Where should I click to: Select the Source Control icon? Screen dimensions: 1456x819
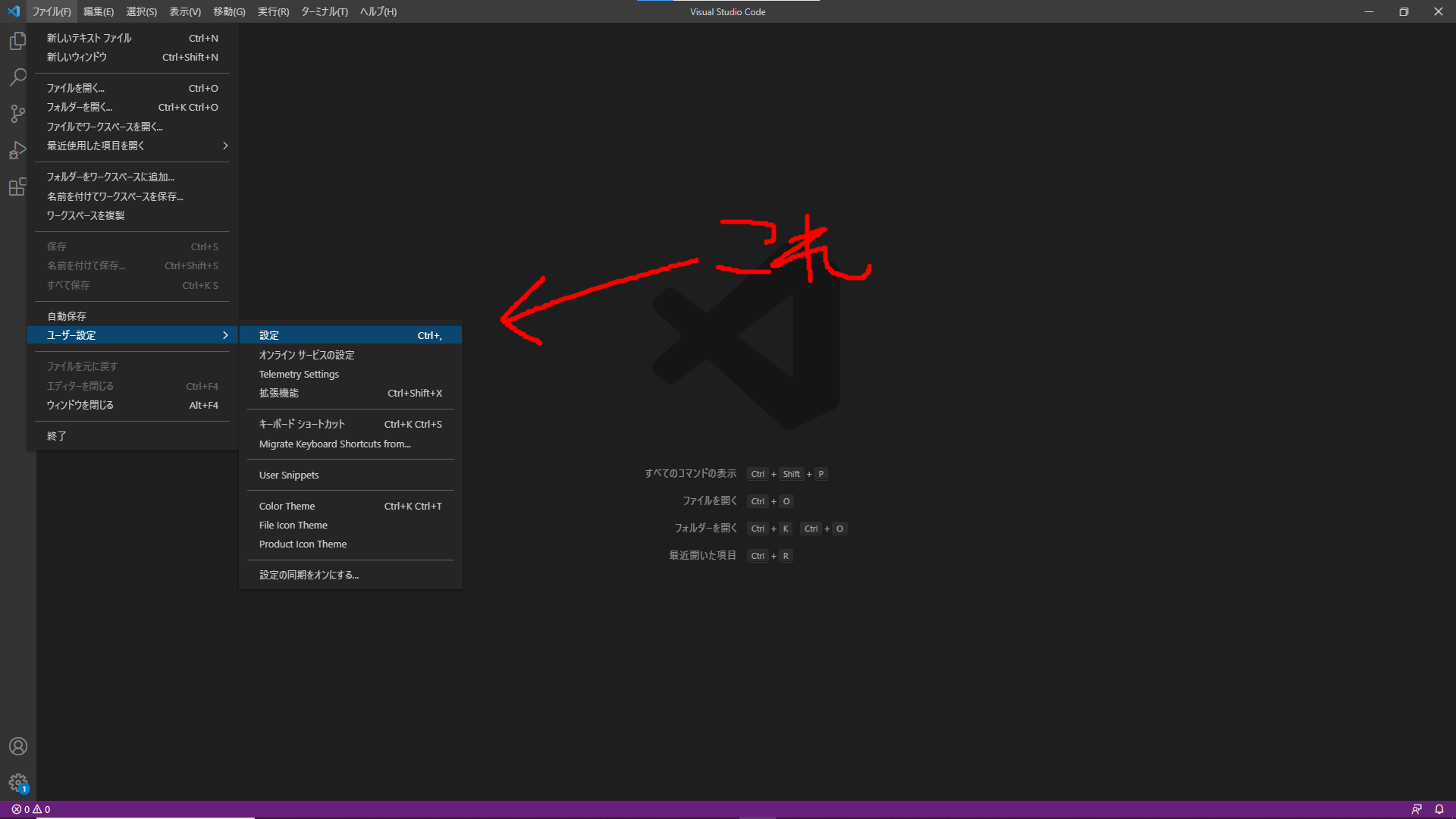click(x=17, y=113)
